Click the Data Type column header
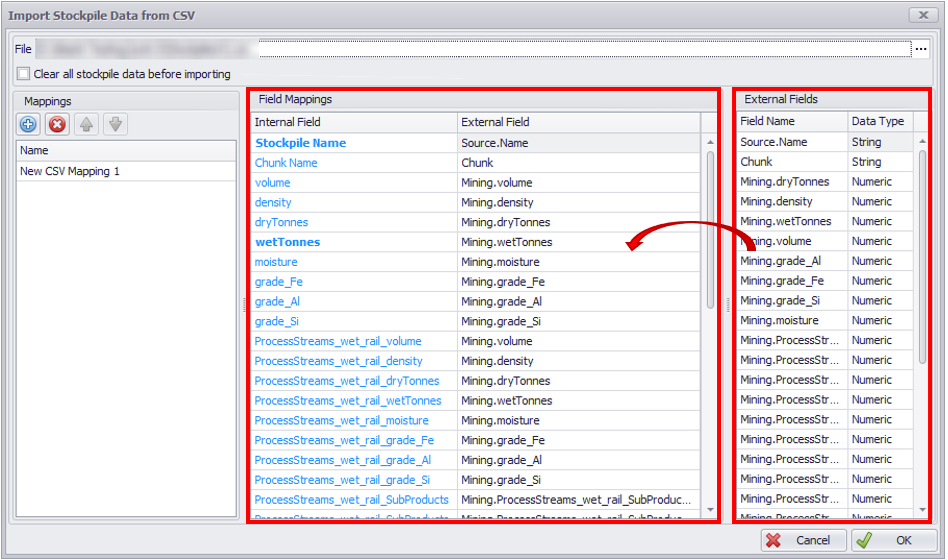This screenshot has width=948, height=560. [878, 121]
